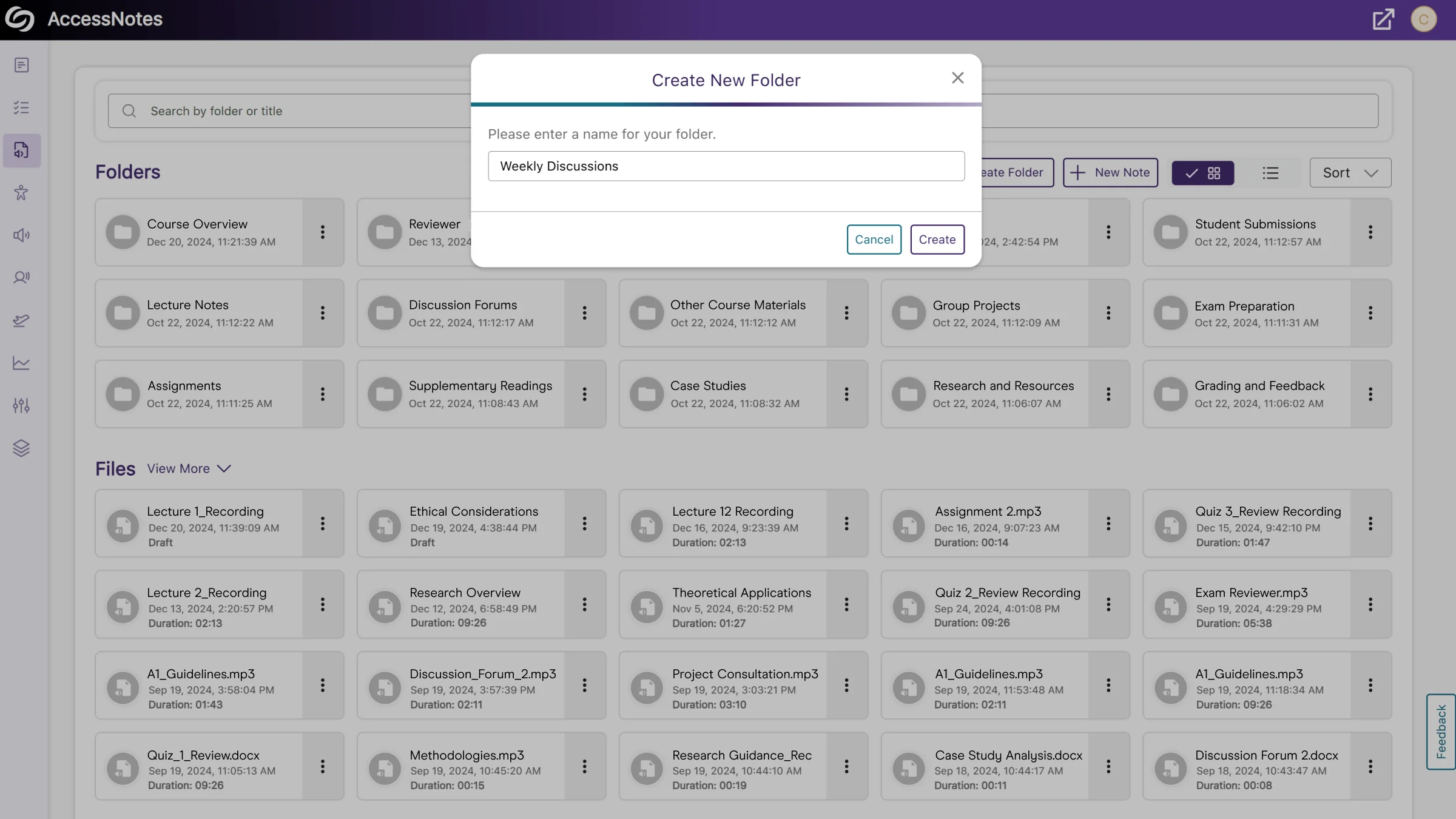Screen dimensions: 1456x819
Task: Open Course Overview folder icon
Action: coord(123,232)
